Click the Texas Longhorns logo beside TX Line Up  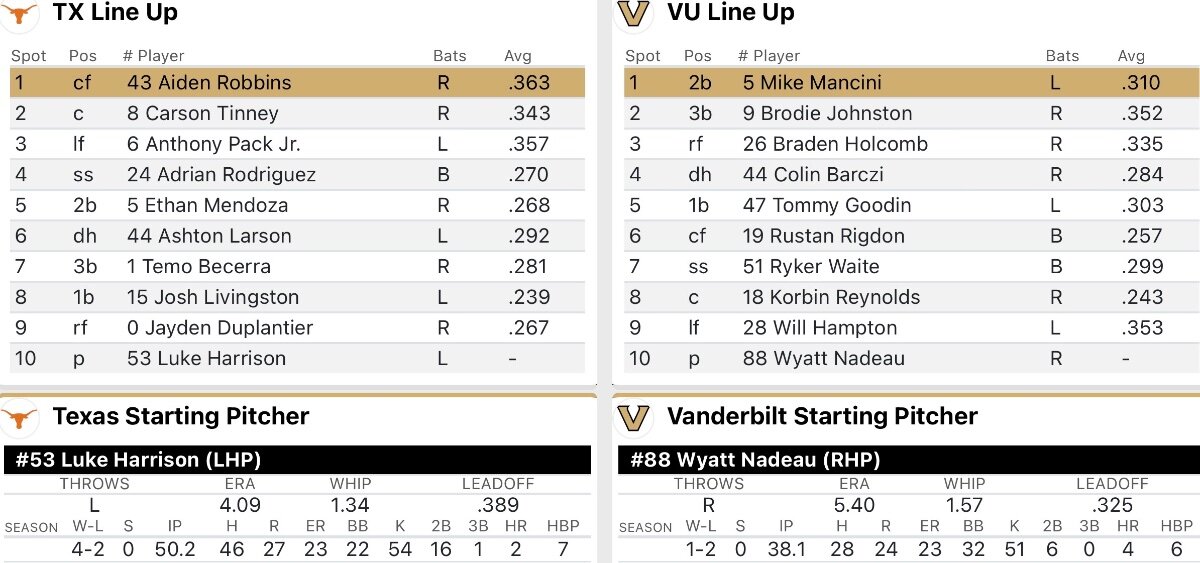tap(21, 14)
